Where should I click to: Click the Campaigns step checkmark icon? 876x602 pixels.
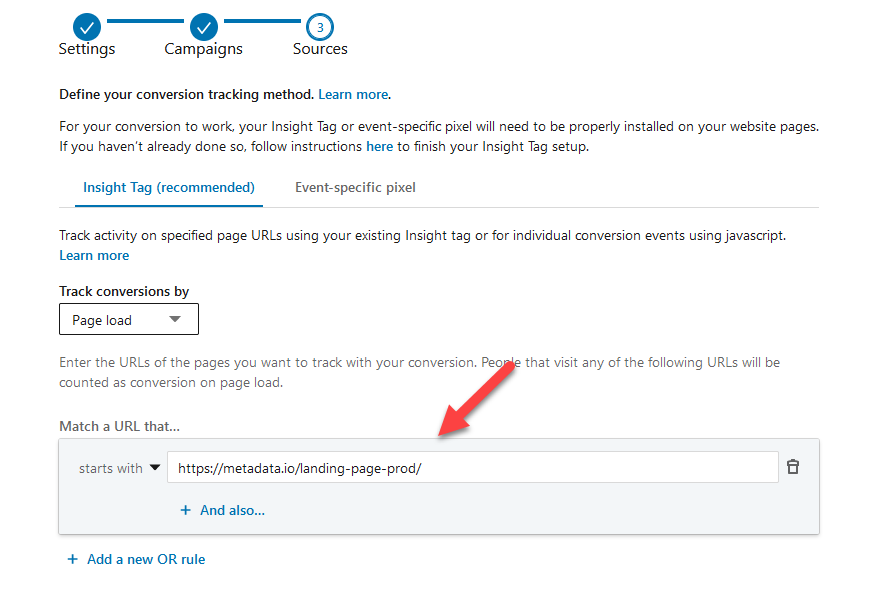tap(203, 27)
